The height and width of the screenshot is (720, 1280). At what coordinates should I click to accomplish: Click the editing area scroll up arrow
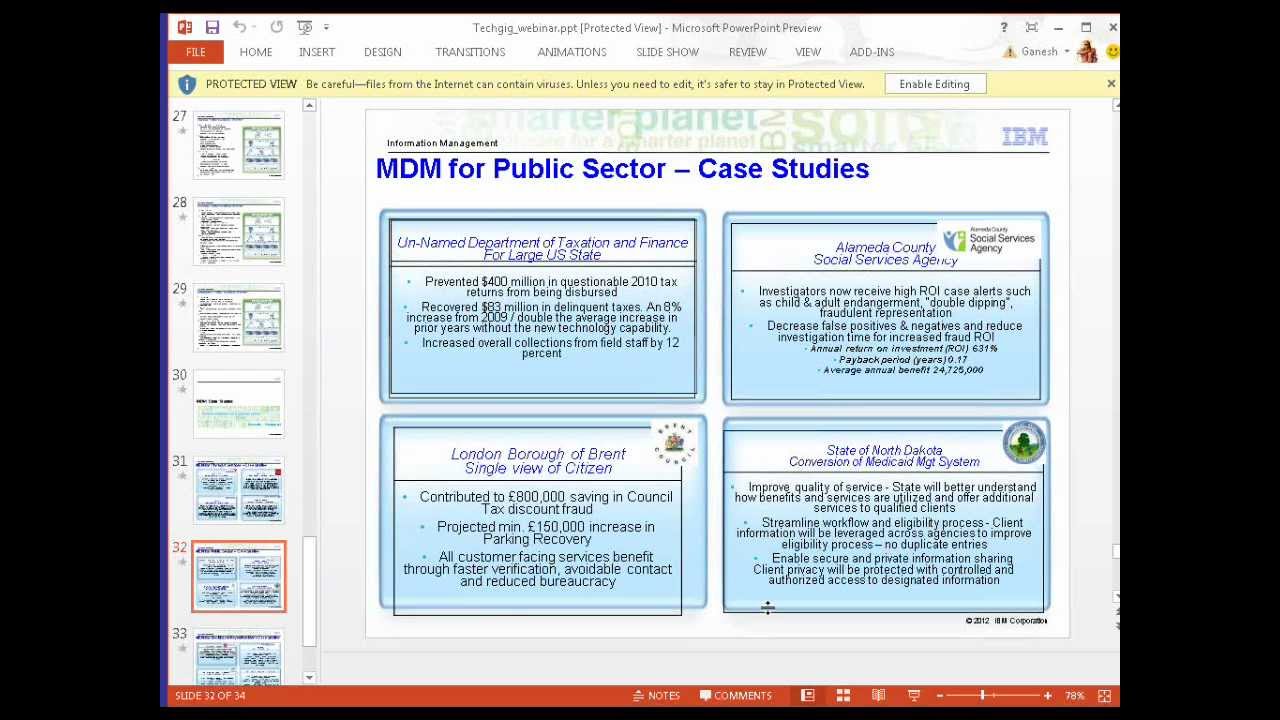tap(1115, 106)
